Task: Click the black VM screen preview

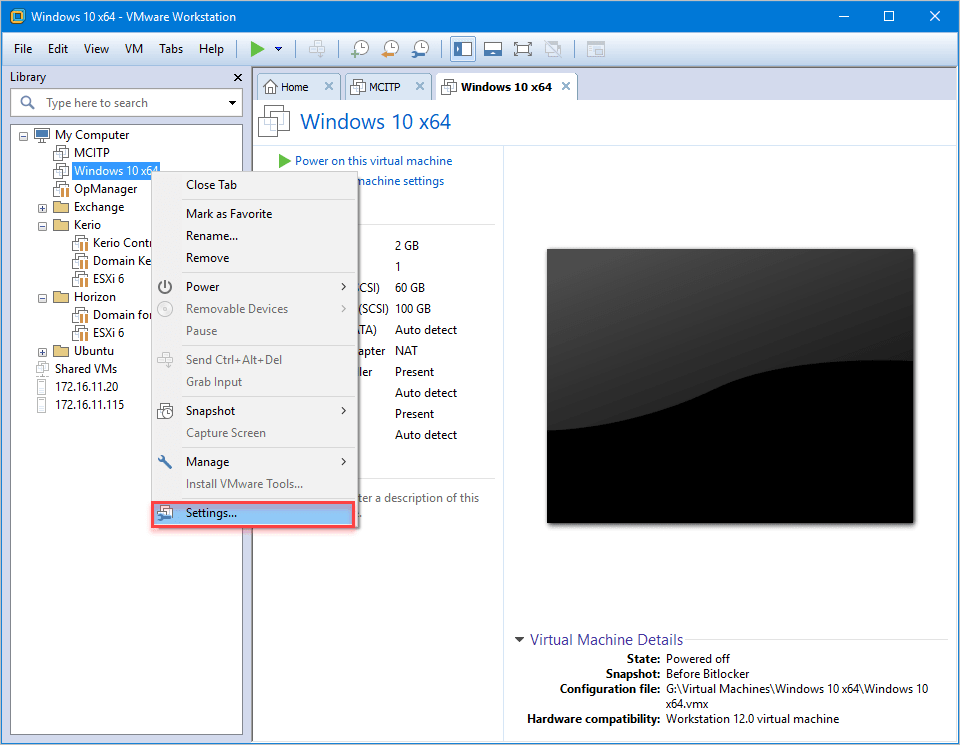Action: pos(730,386)
